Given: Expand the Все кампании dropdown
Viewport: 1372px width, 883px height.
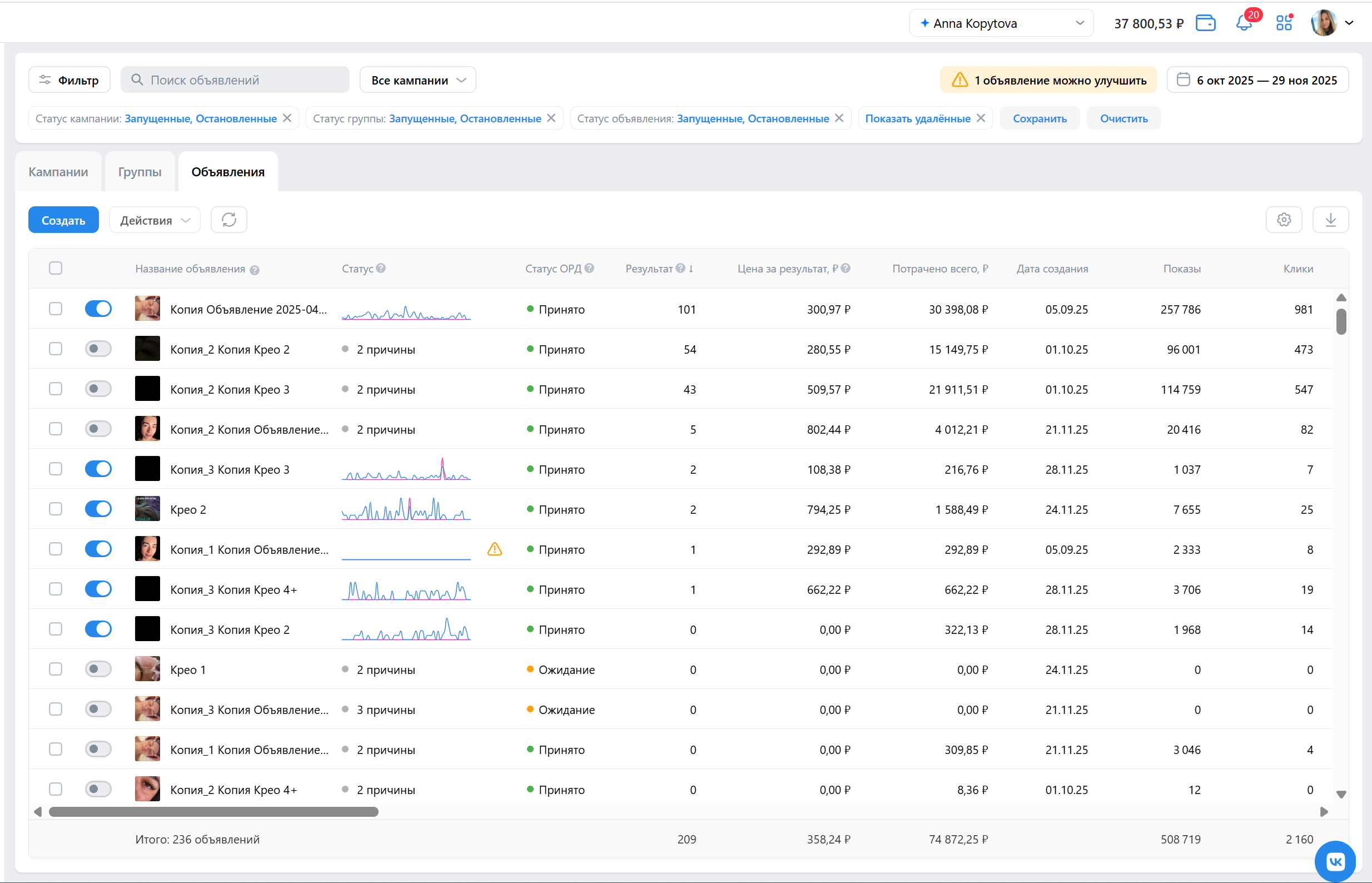Looking at the screenshot, I should pyautogui.click(x=418, y=80).
